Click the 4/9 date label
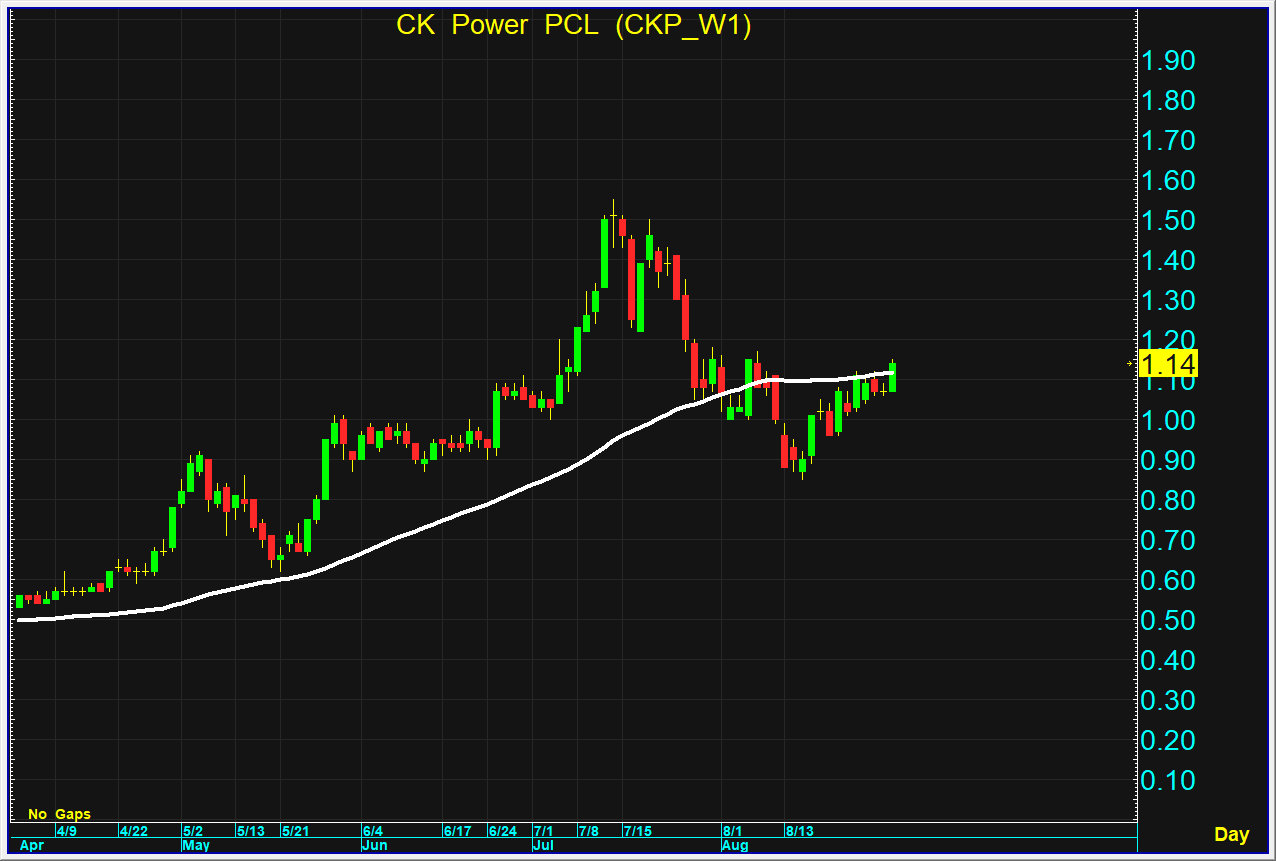This screenshot has height=861, width=1276. coord(67,831)
